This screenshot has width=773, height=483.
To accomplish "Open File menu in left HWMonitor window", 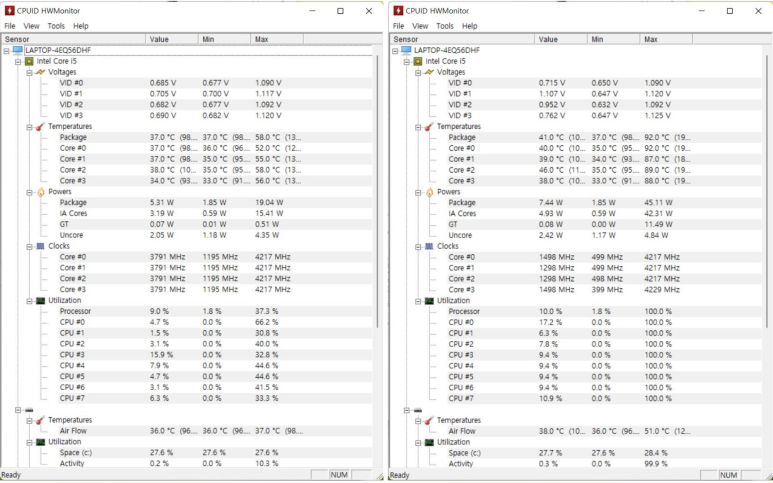I will point(10,26).
